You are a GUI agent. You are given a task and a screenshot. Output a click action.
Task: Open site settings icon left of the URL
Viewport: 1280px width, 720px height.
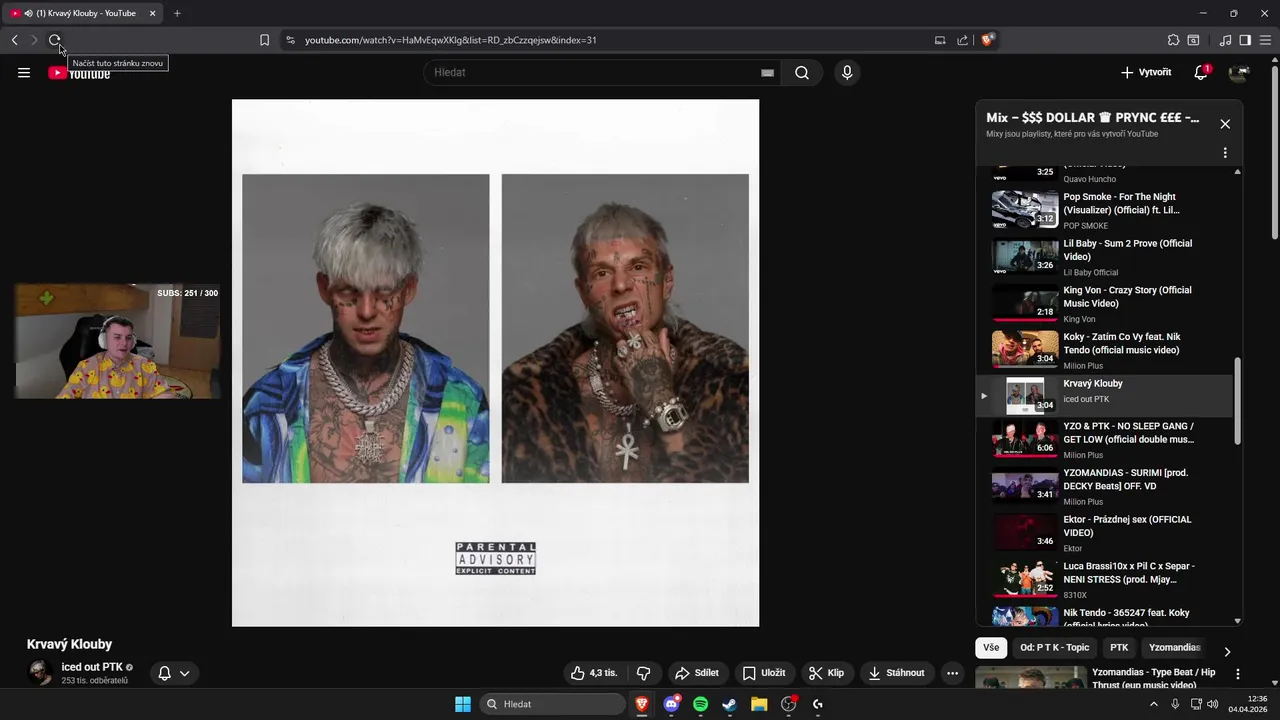(290, 40)
